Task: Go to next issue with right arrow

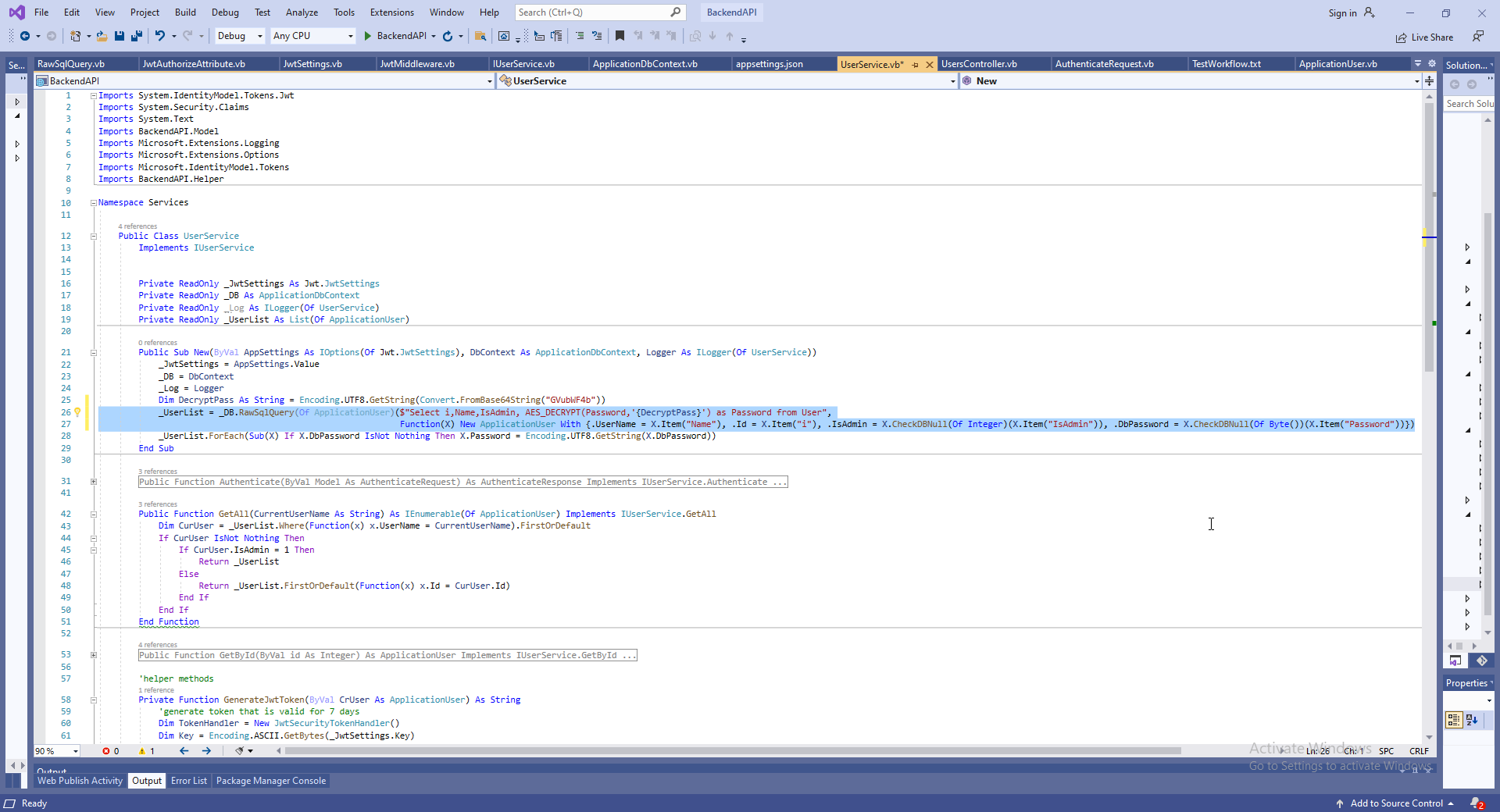Action: click(x=206, y=751)
